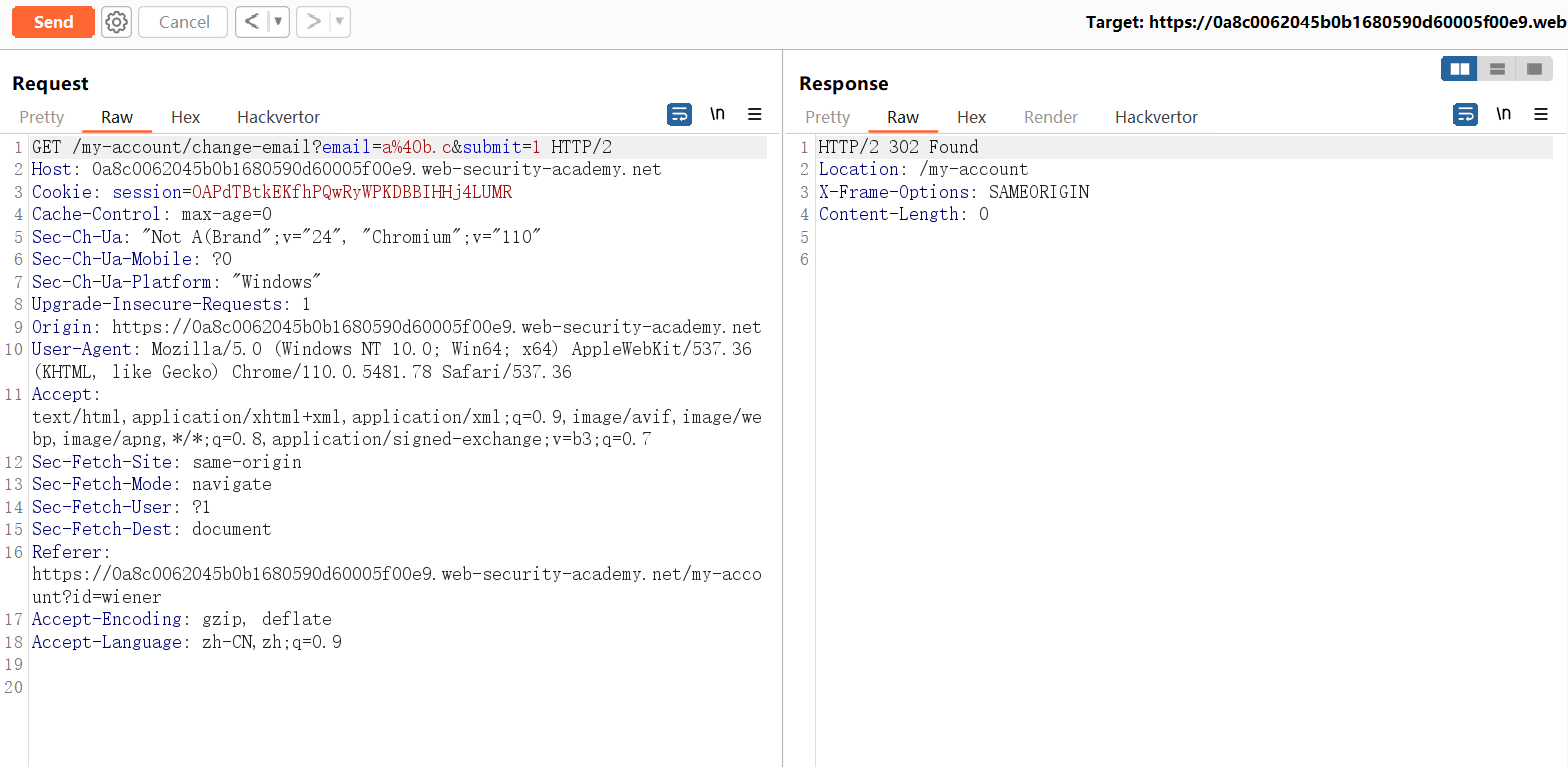Expand the back history dropdown arrow
Image resolution: width=1568 pixels, height=767 pixels.
(x=278, y=22)
